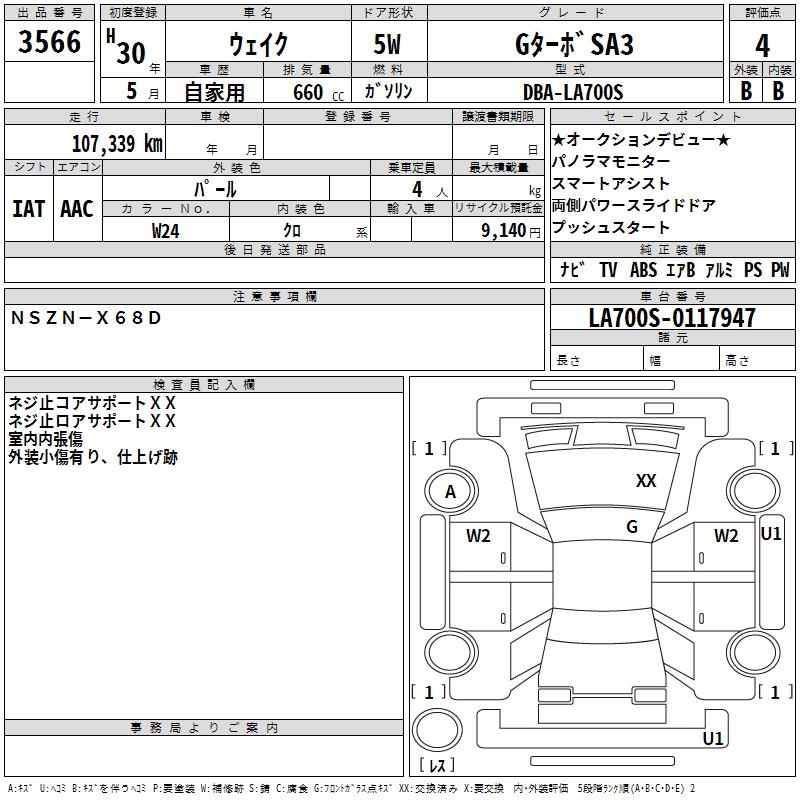Click the 検査員記入欄 header
The image size is (800, 800).
[204, 385]
